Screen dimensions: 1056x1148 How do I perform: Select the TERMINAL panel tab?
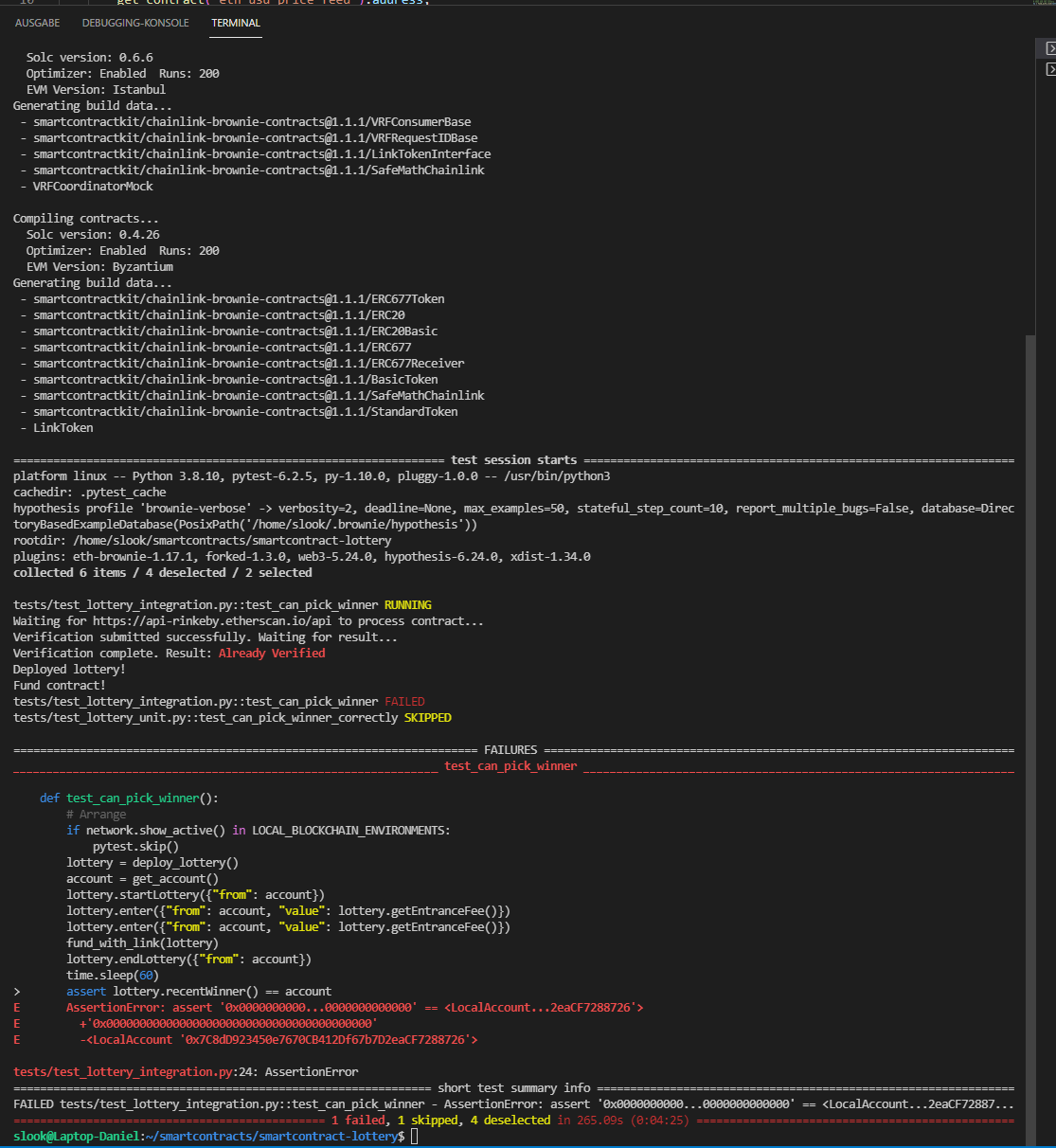click(236, 23)
